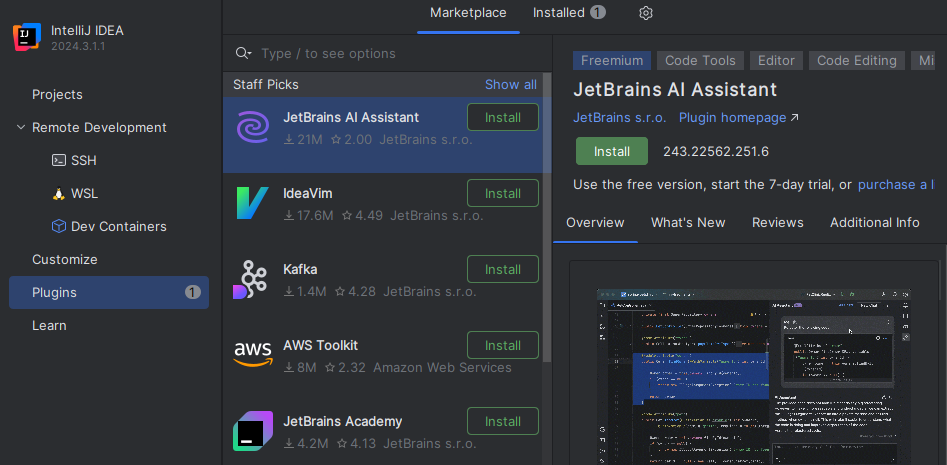Screen dimensions: 947x465
Task: Click the Installed tab count badge
Action: click(598, 13)
